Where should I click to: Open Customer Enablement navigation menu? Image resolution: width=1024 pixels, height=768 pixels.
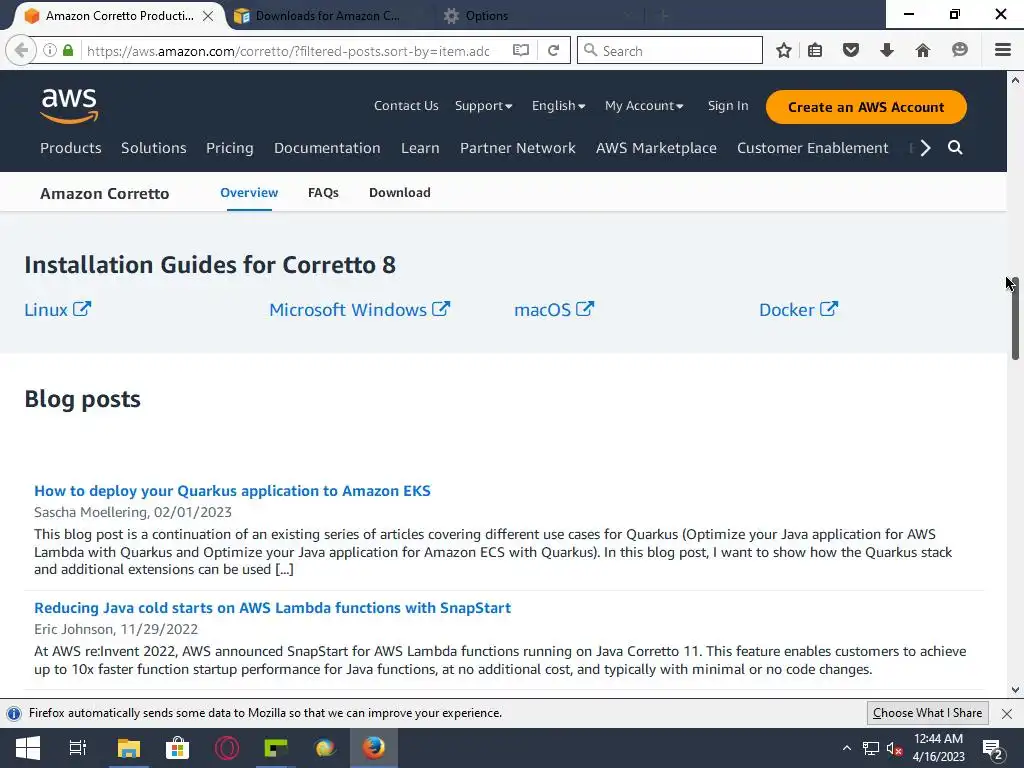(812, 148)
